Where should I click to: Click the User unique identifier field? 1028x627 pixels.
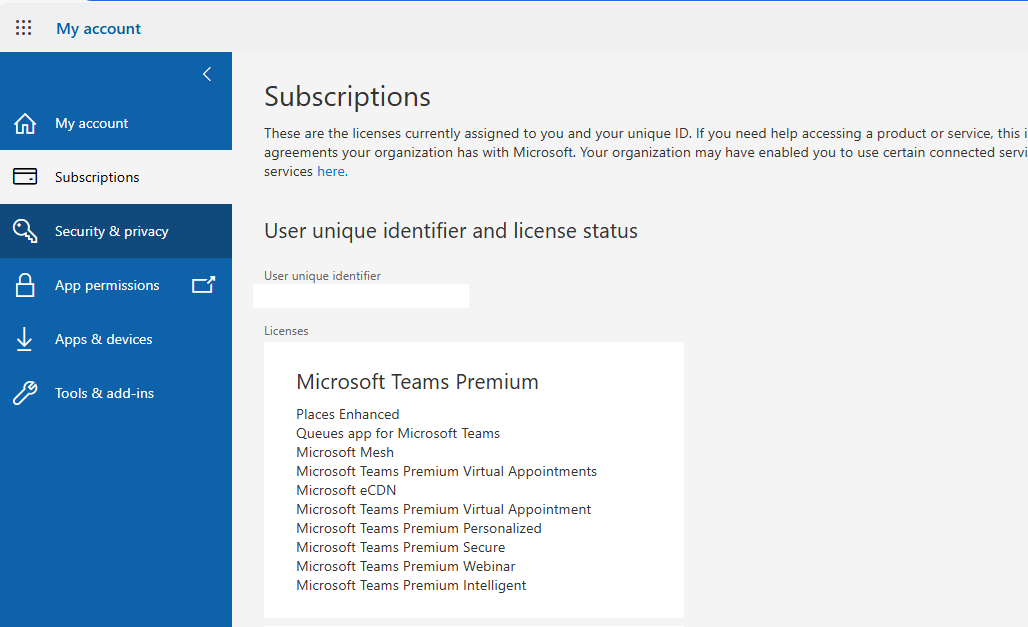(361, 296)
